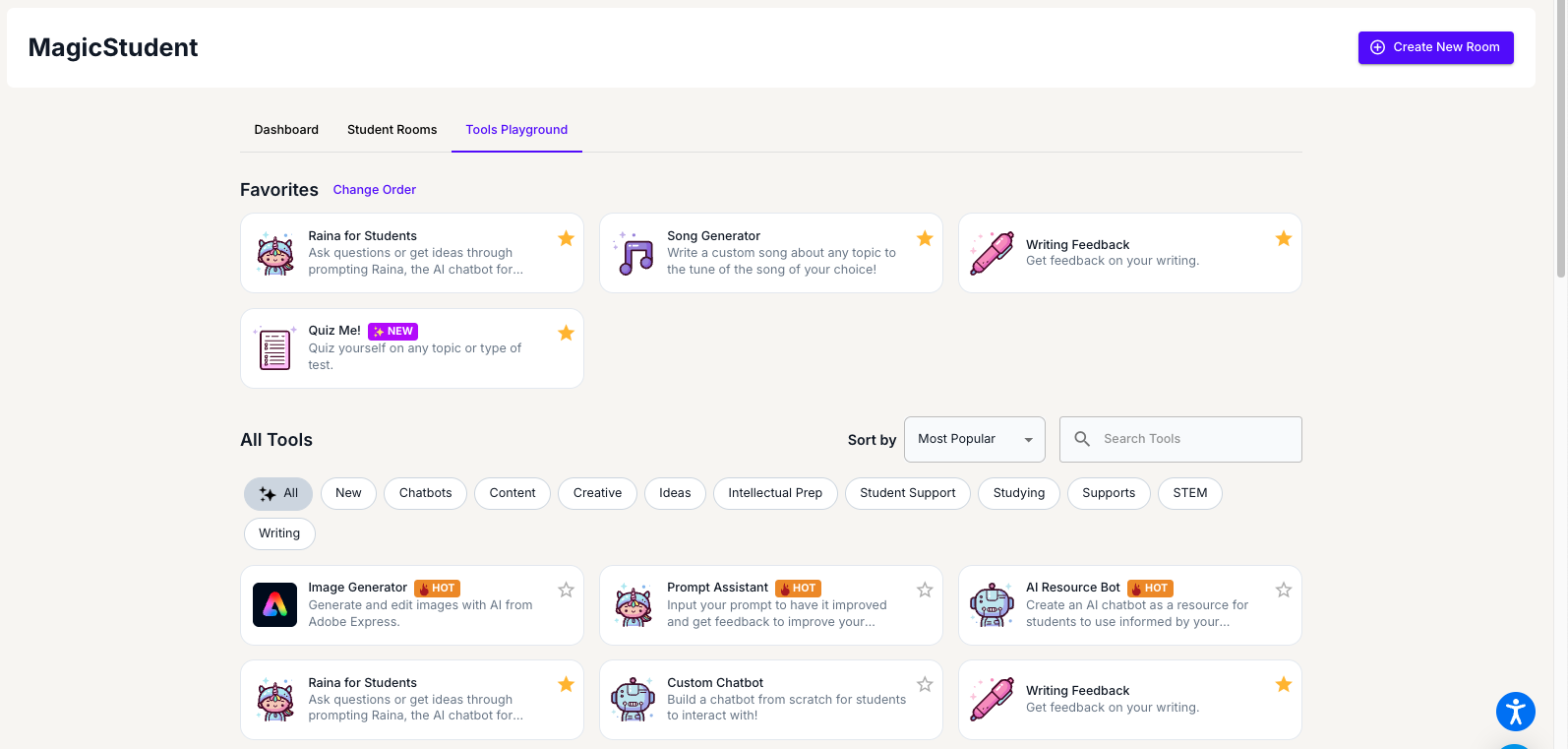The height and width of the screenshot is (749, 1568).
Task: Open the Most Popular sort dropdown
Action: point(974,439)
